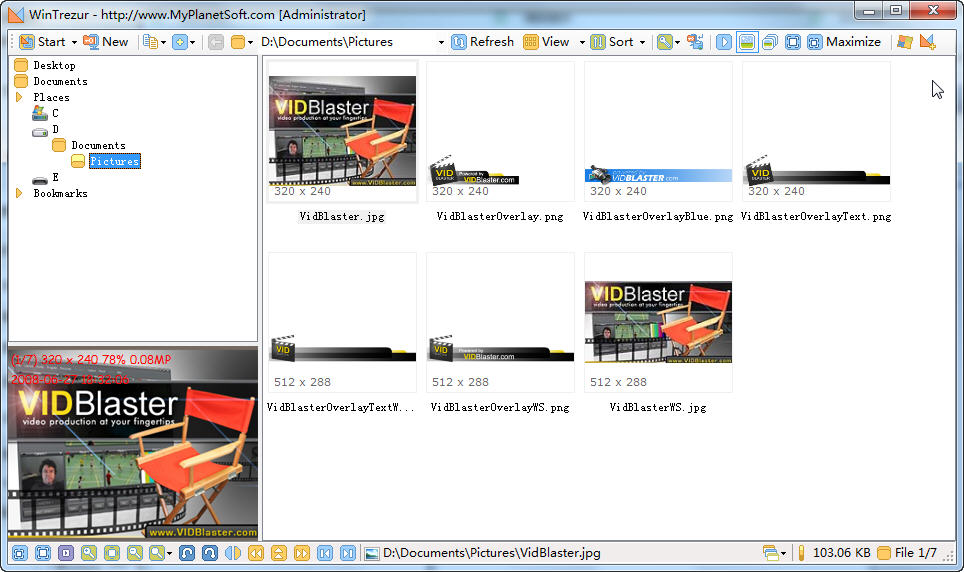
Task: Click the orange next fast-forward icon
Action: click(x=302, y=553)
